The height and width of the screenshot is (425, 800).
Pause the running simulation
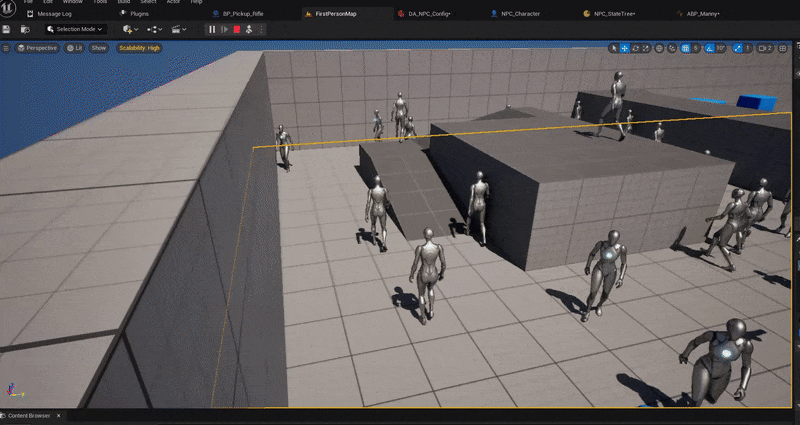pyautogui.click(x=212, y=29)
